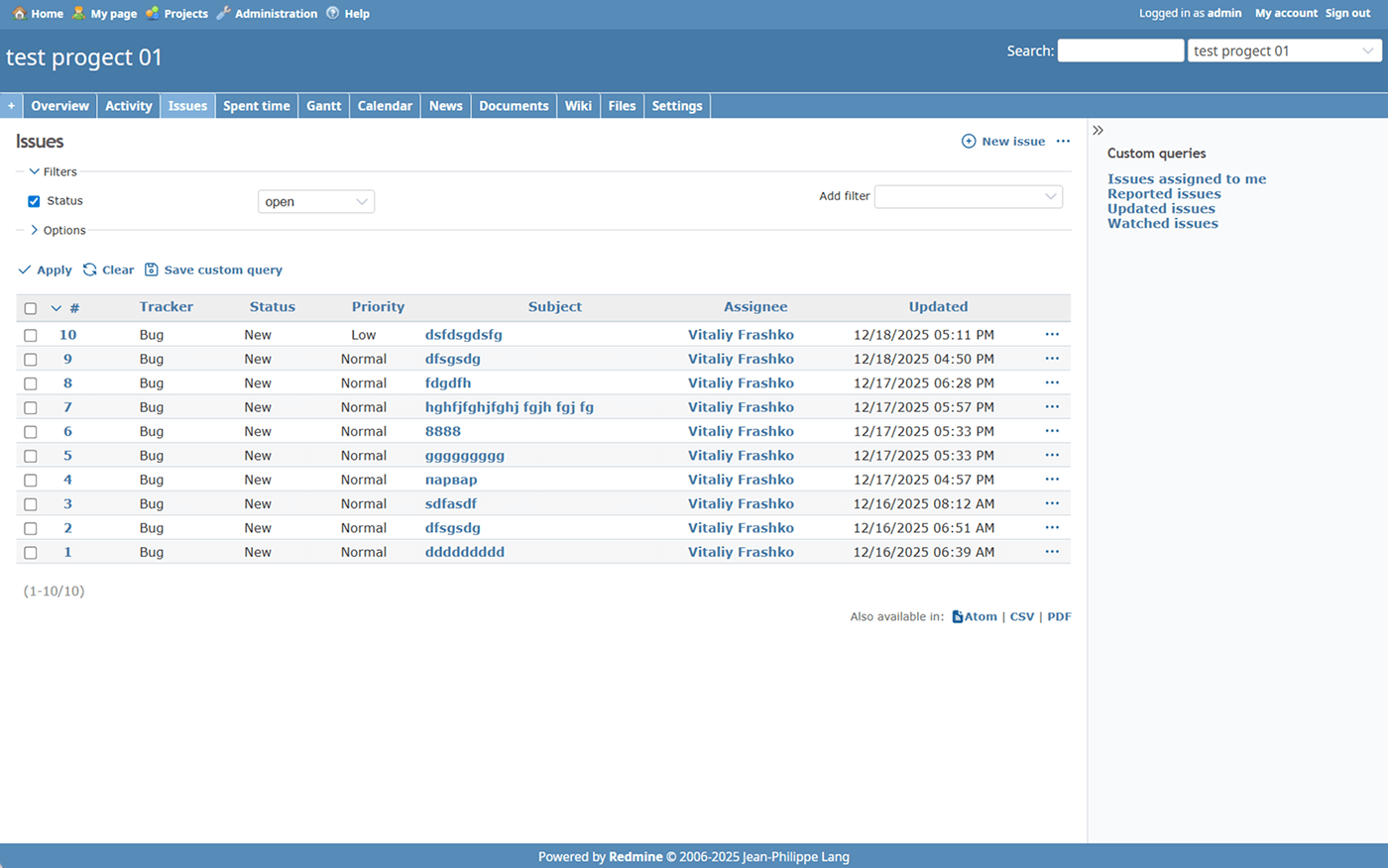Check the checkbox for issue 7
Viewport: 1388px width, 868px height.
pyautogui.click(x=31, y=407)
